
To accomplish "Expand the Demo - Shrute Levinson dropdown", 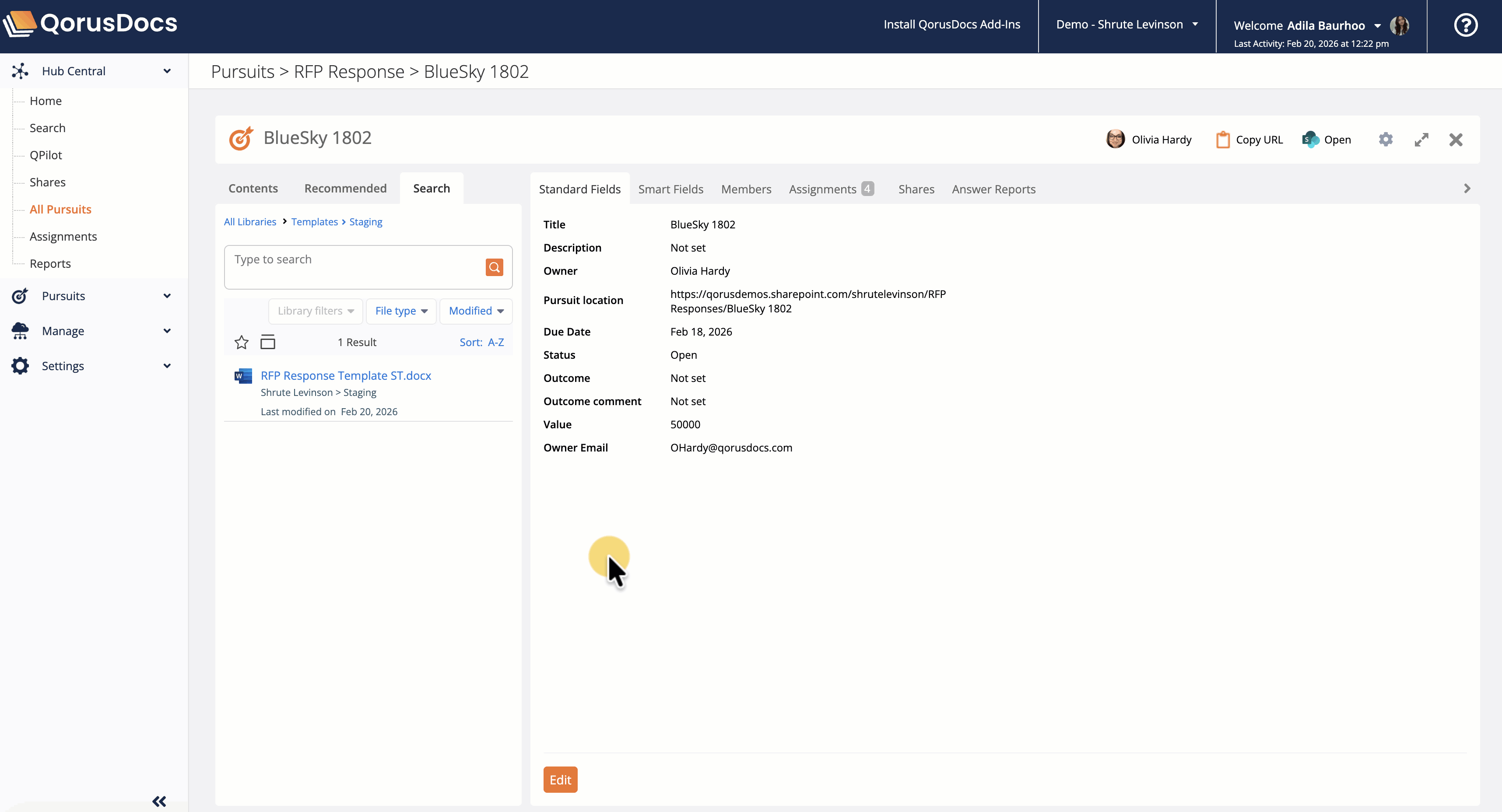I will pyautogui.click(x=1126, y=24).
